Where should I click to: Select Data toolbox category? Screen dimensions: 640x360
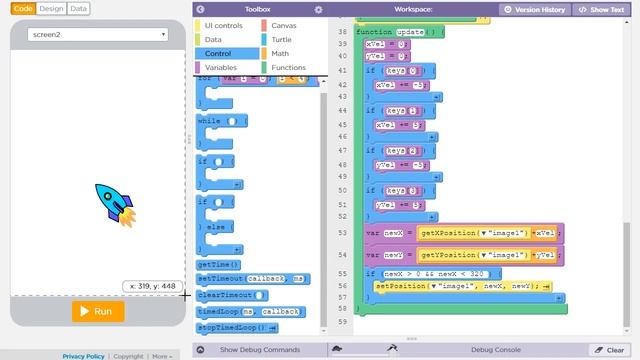click(227, 40)
